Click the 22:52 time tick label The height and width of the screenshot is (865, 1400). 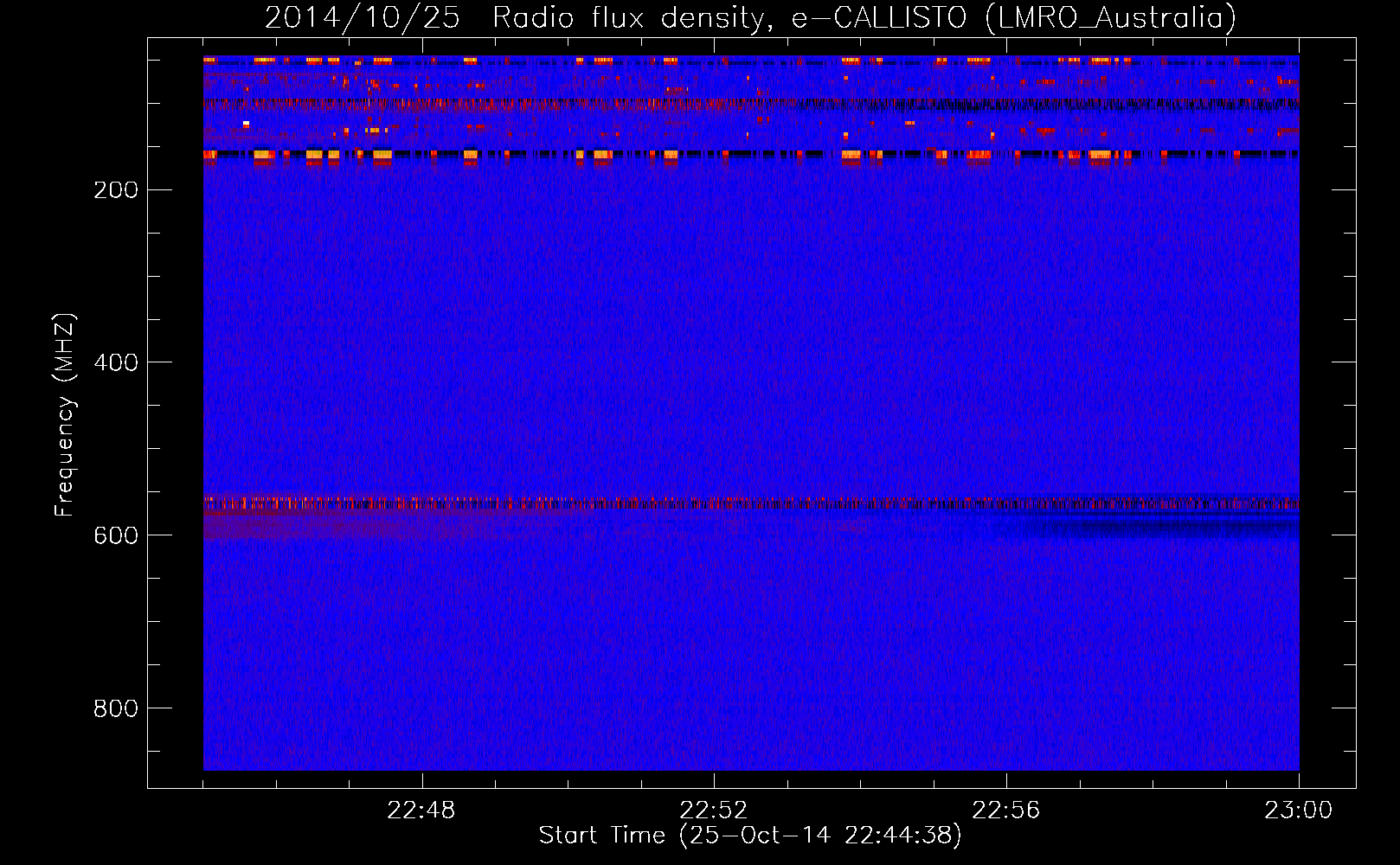[x=714, y=811]
